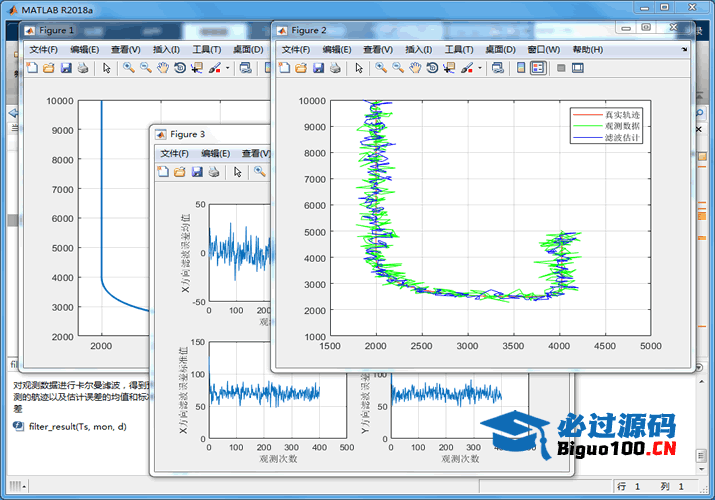
Task: Click Print icon in Figure 3 toolbar
Action: click(x=214, y=172)
